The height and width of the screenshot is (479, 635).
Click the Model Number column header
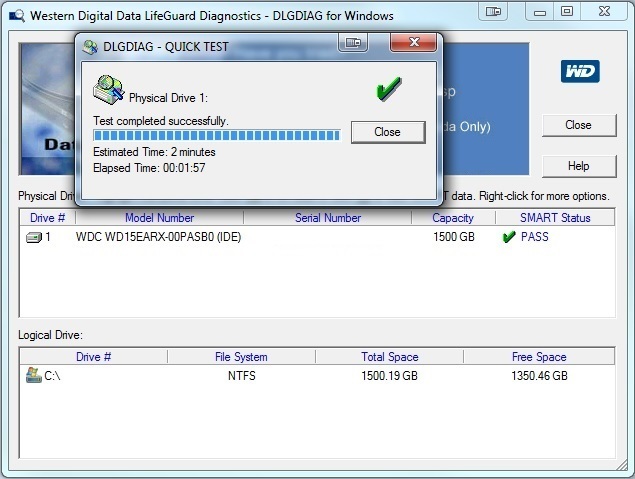tap(160, 218)
